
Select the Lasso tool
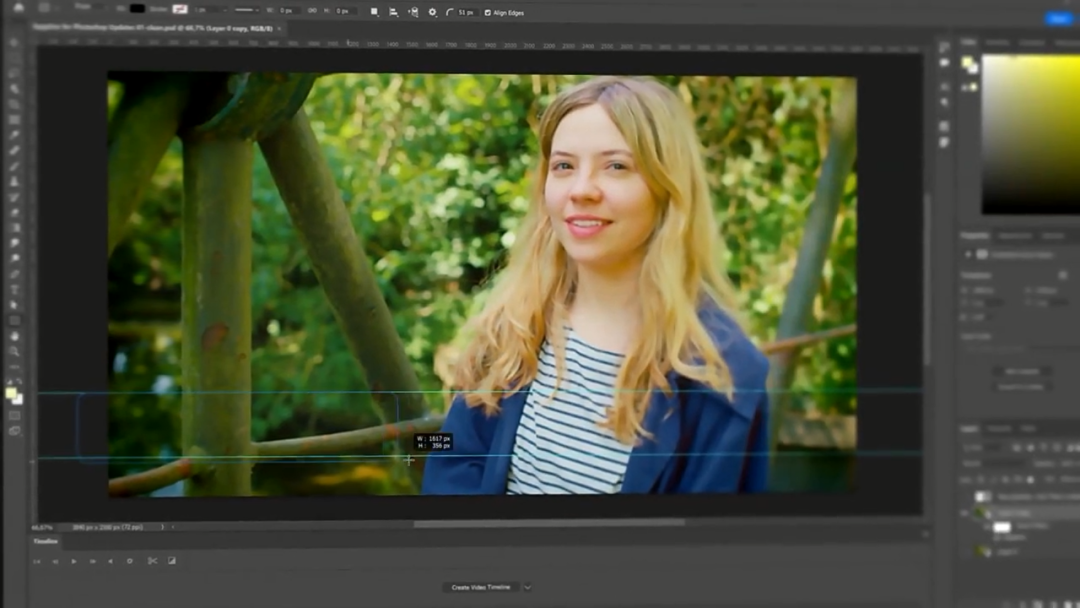click(x=14, y=74)
